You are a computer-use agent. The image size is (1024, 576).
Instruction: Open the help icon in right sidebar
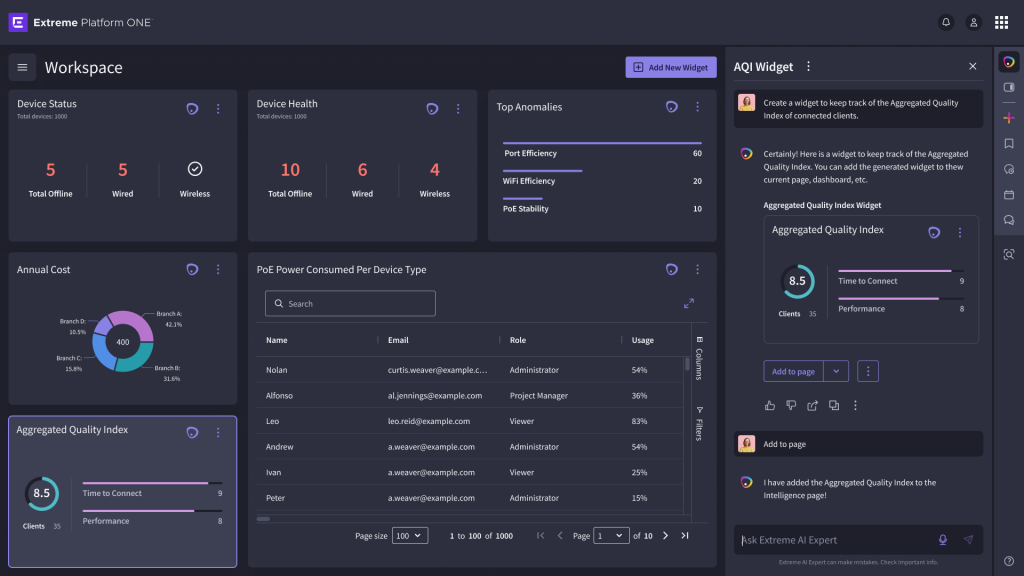pos(1009,561)
